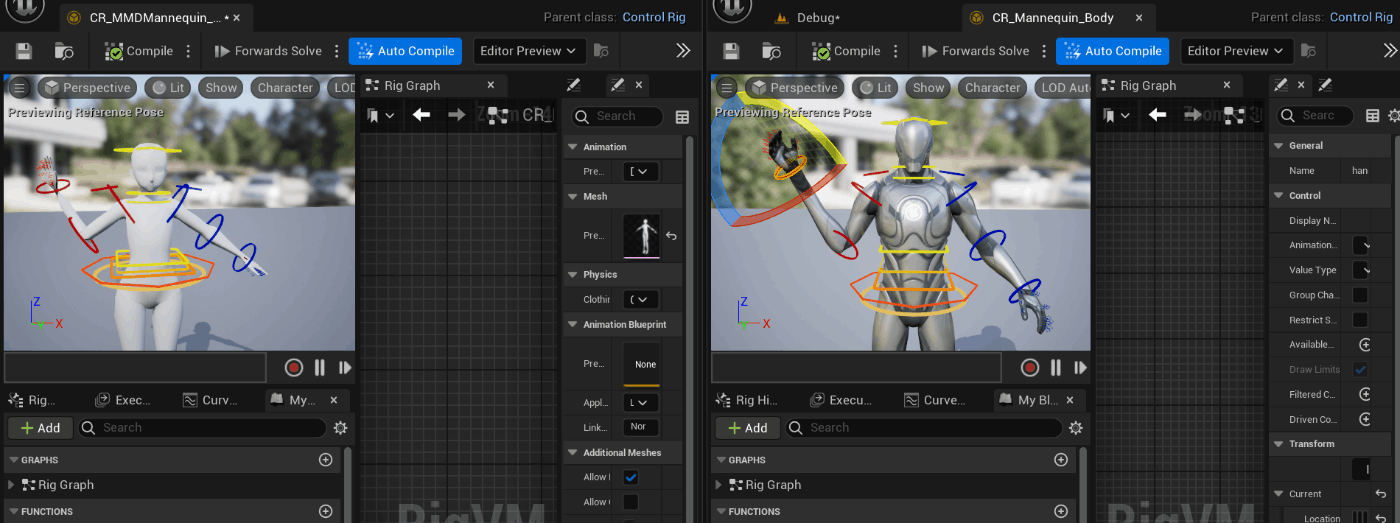Open right viewport hamburger options menu
The height and width of the screenshot is (523, 1400).
[x=726, y=88]
